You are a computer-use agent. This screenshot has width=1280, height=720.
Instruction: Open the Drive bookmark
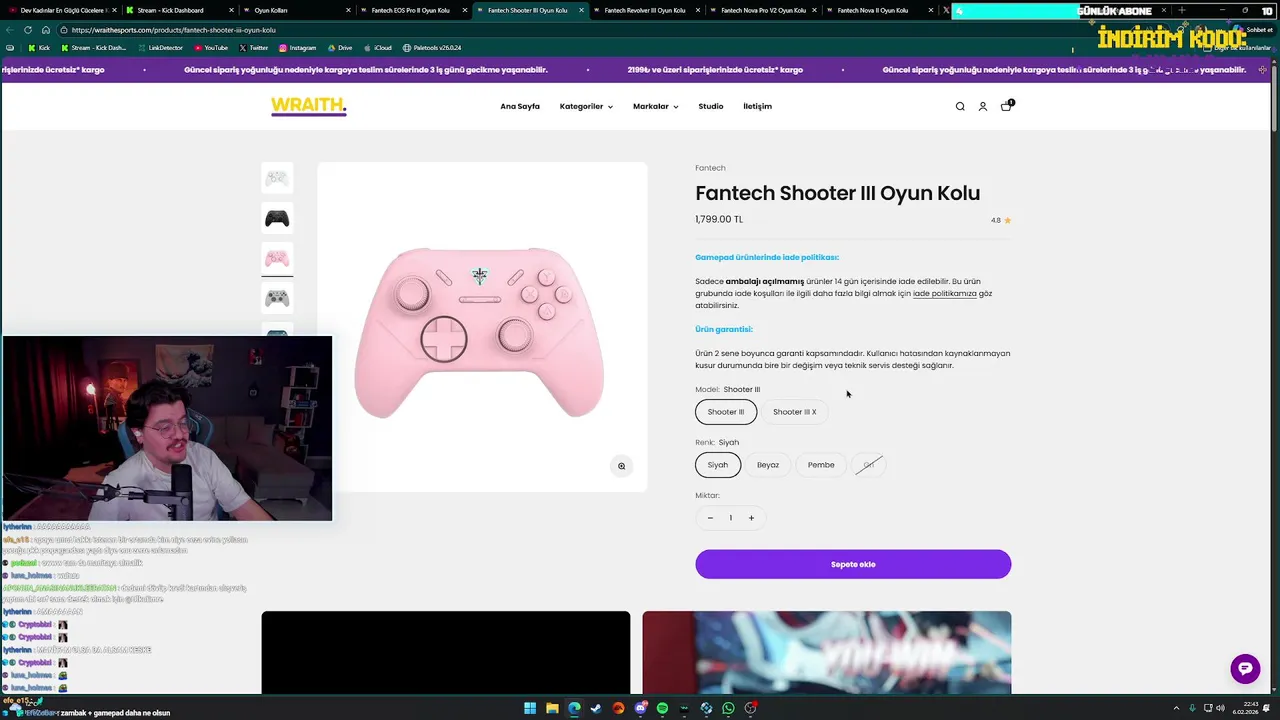coord(339,48)
